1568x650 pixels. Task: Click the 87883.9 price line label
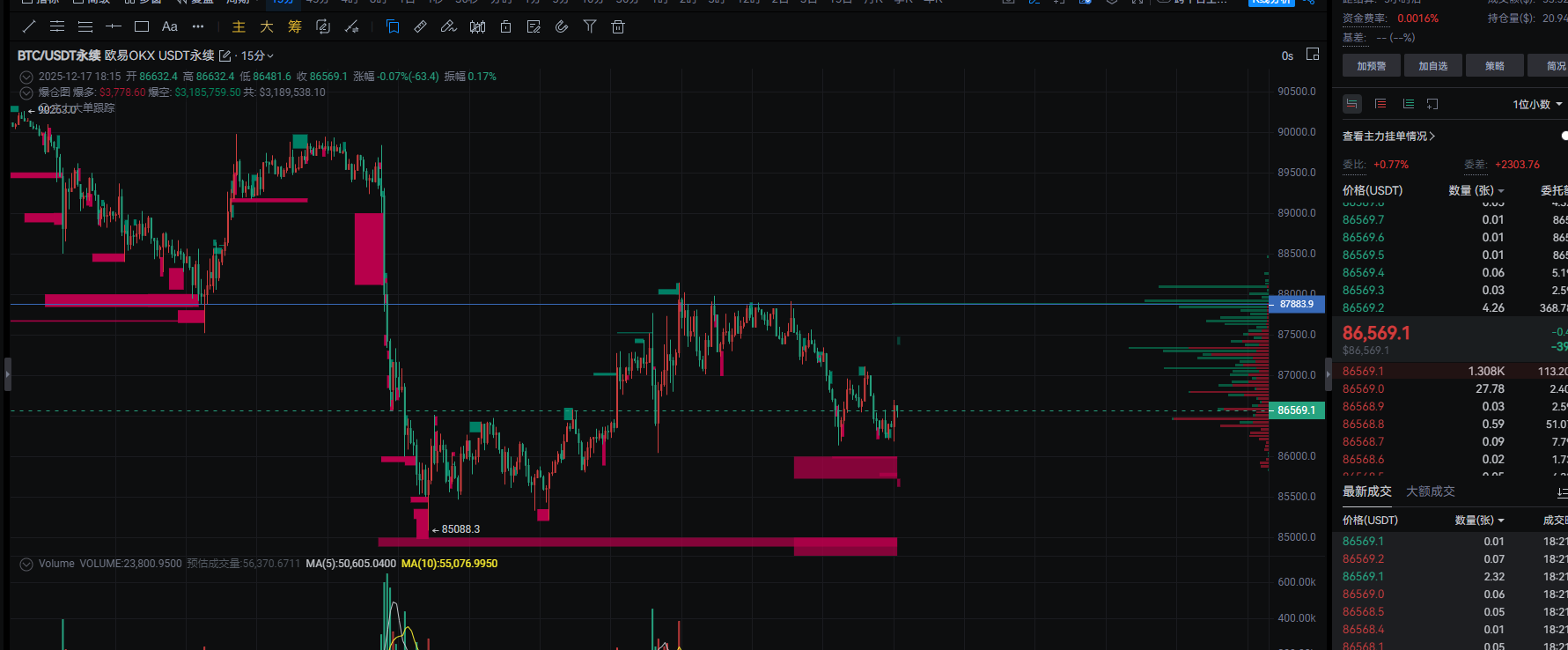(1296, 304)
